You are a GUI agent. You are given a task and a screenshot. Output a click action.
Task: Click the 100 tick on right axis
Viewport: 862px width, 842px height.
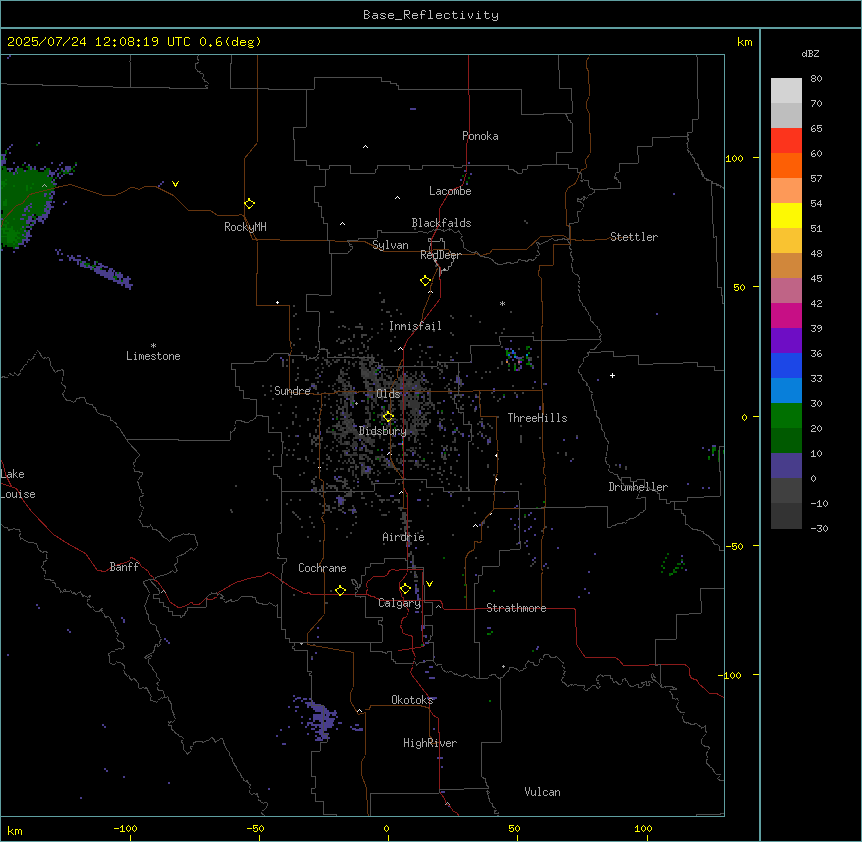click(734, 158)
